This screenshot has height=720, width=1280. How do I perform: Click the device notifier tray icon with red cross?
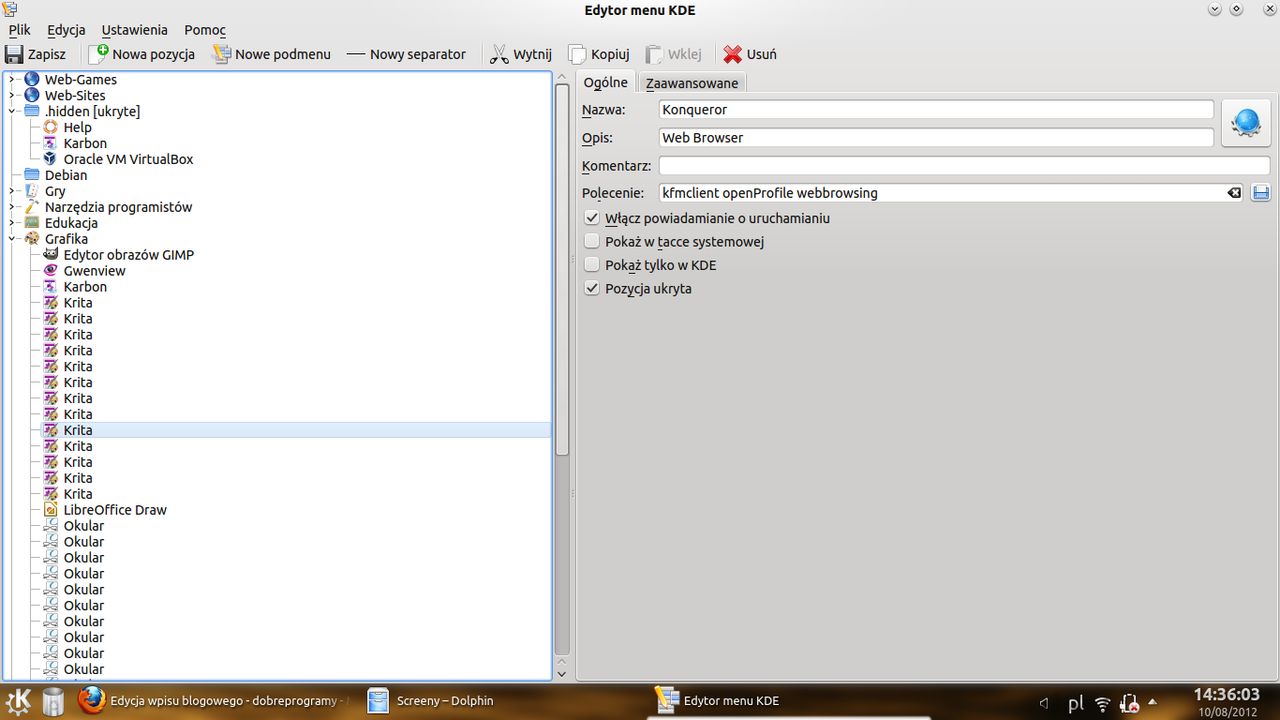[x=1130, y=703]
